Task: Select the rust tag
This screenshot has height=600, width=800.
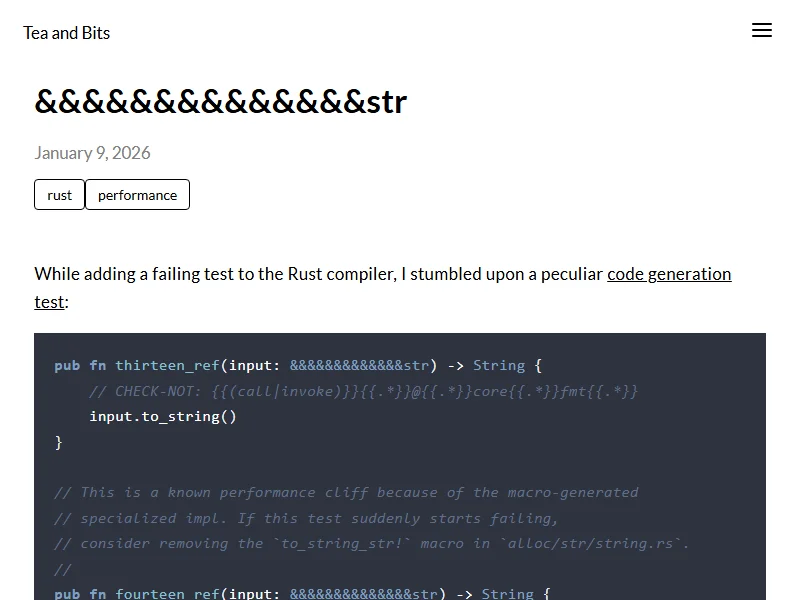Action: 60,195
